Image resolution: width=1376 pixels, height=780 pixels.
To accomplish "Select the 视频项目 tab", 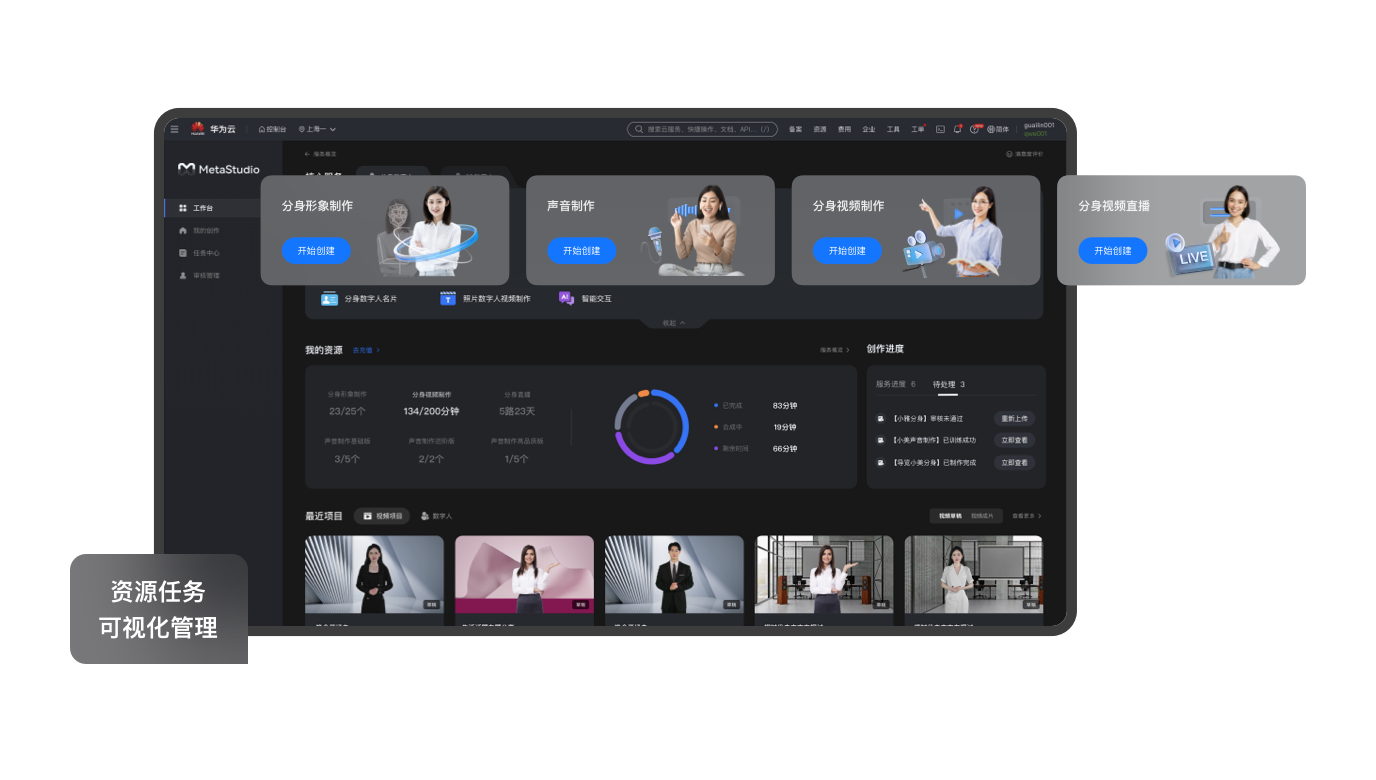I will [x=382, y=516].
